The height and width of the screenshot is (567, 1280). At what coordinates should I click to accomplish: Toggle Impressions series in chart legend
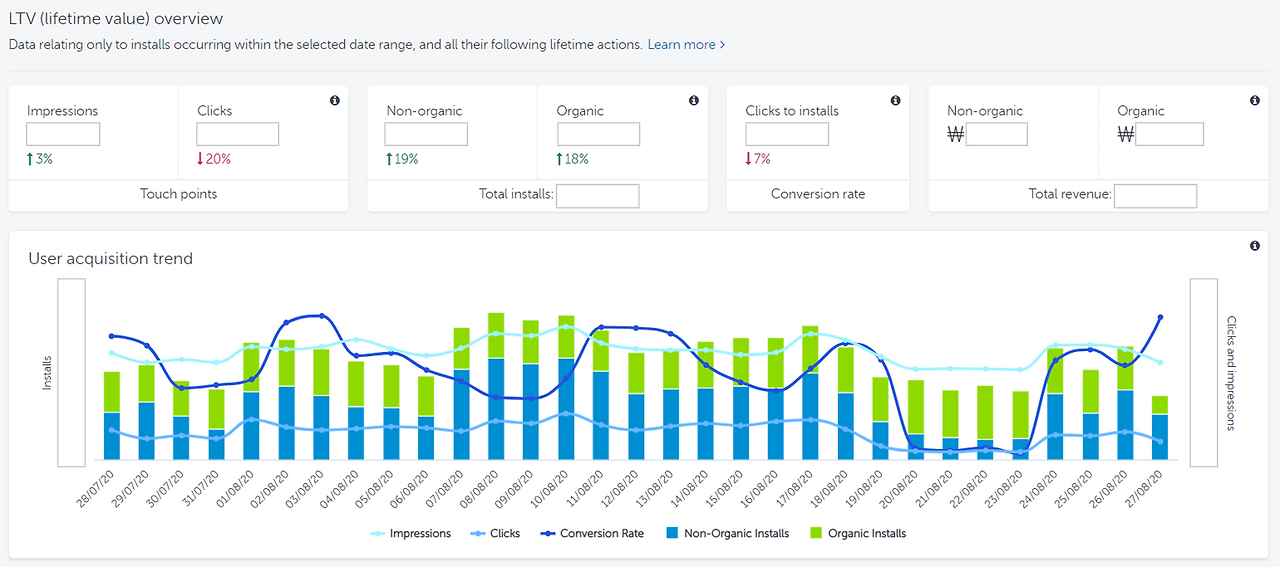[411, 534]
